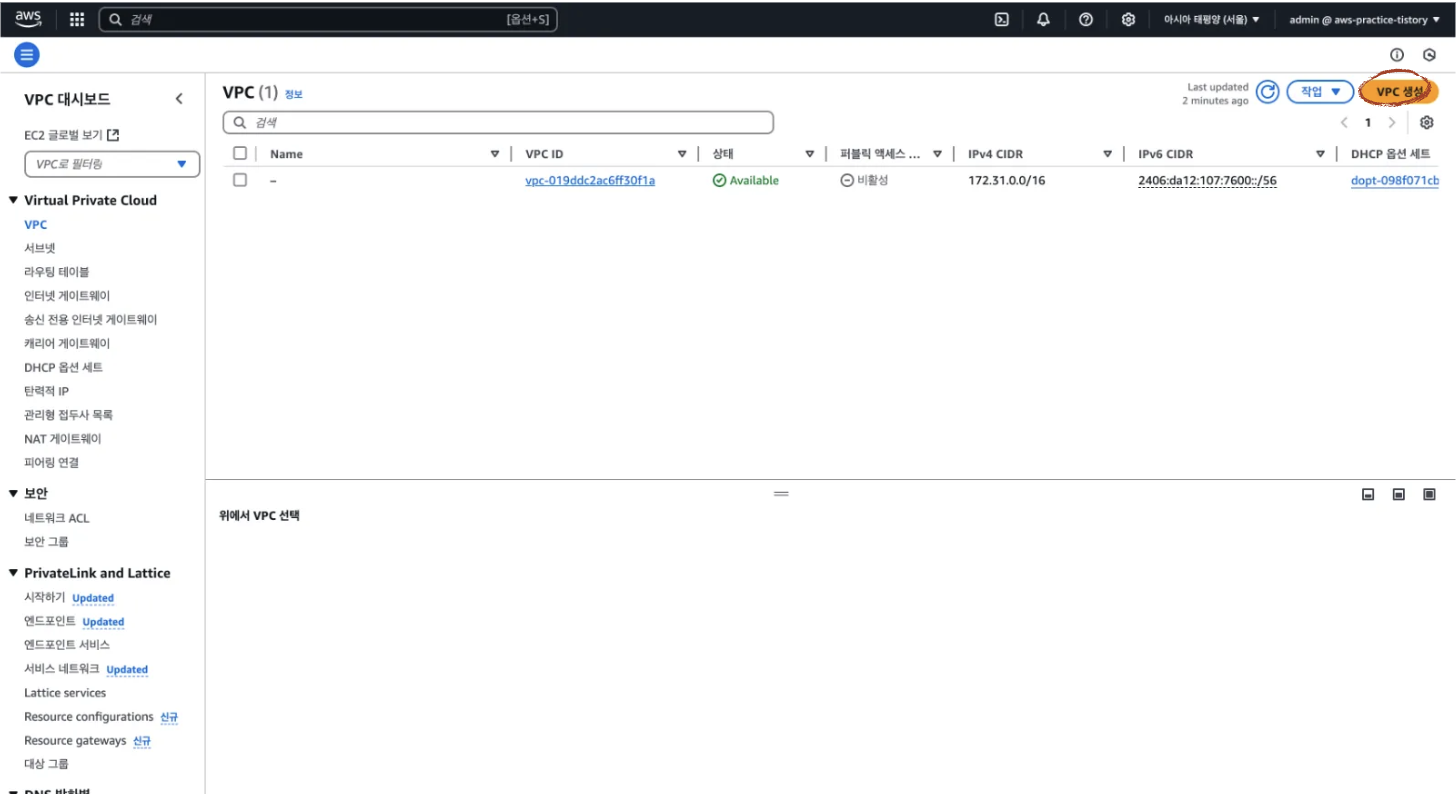Click the 정보 link next to VPC (1)
The image size is (1456, 794).
pos(293,94)
